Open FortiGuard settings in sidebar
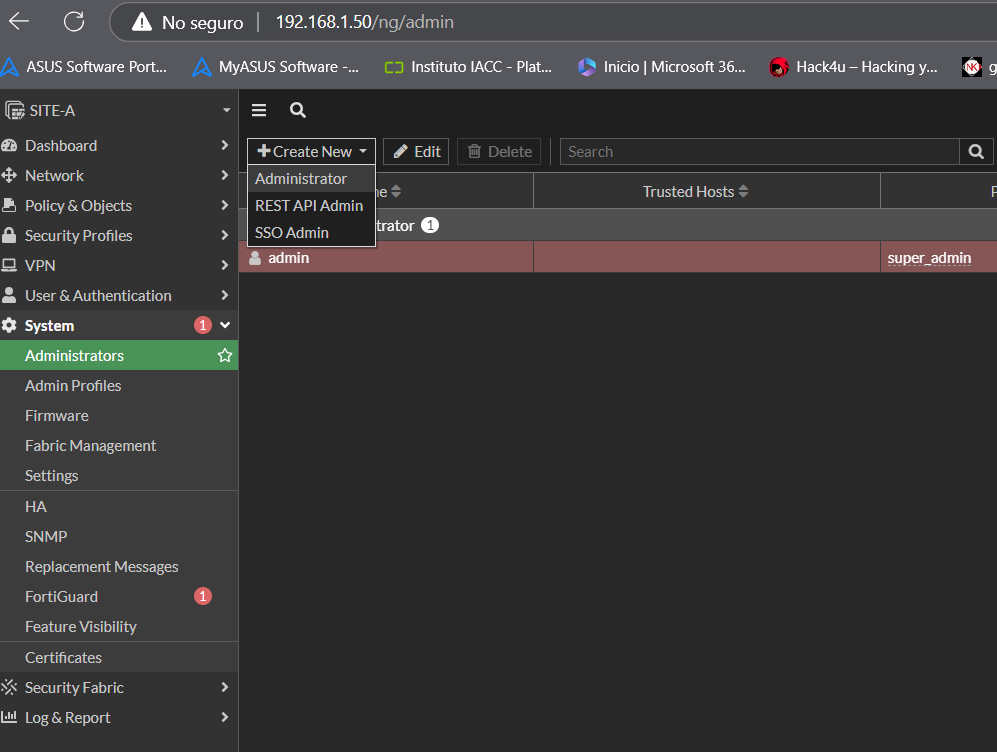Image resolution: width=997 pixels, height=752 pixels. pos(61,597)
